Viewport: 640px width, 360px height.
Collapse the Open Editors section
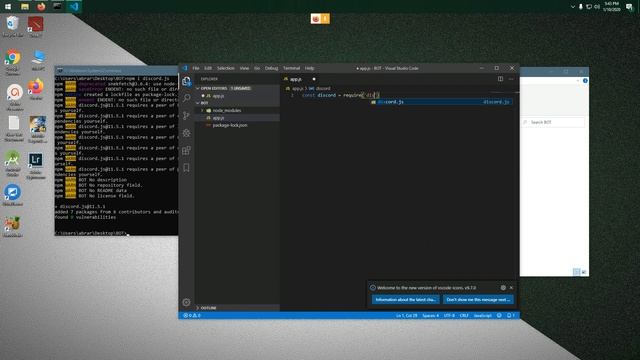(x=238, y=88)
